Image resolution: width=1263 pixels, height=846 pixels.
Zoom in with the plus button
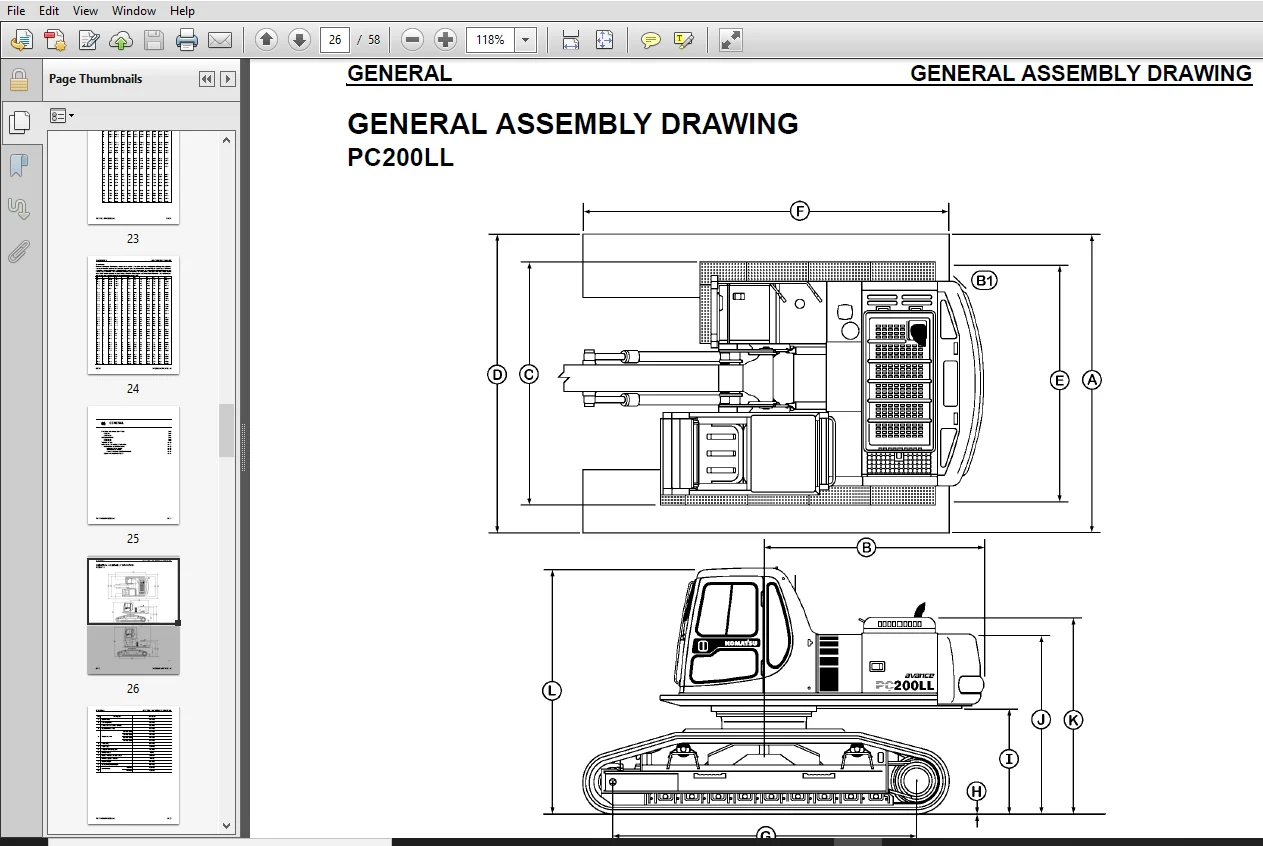pyautogui.click(x=446, y=40)
